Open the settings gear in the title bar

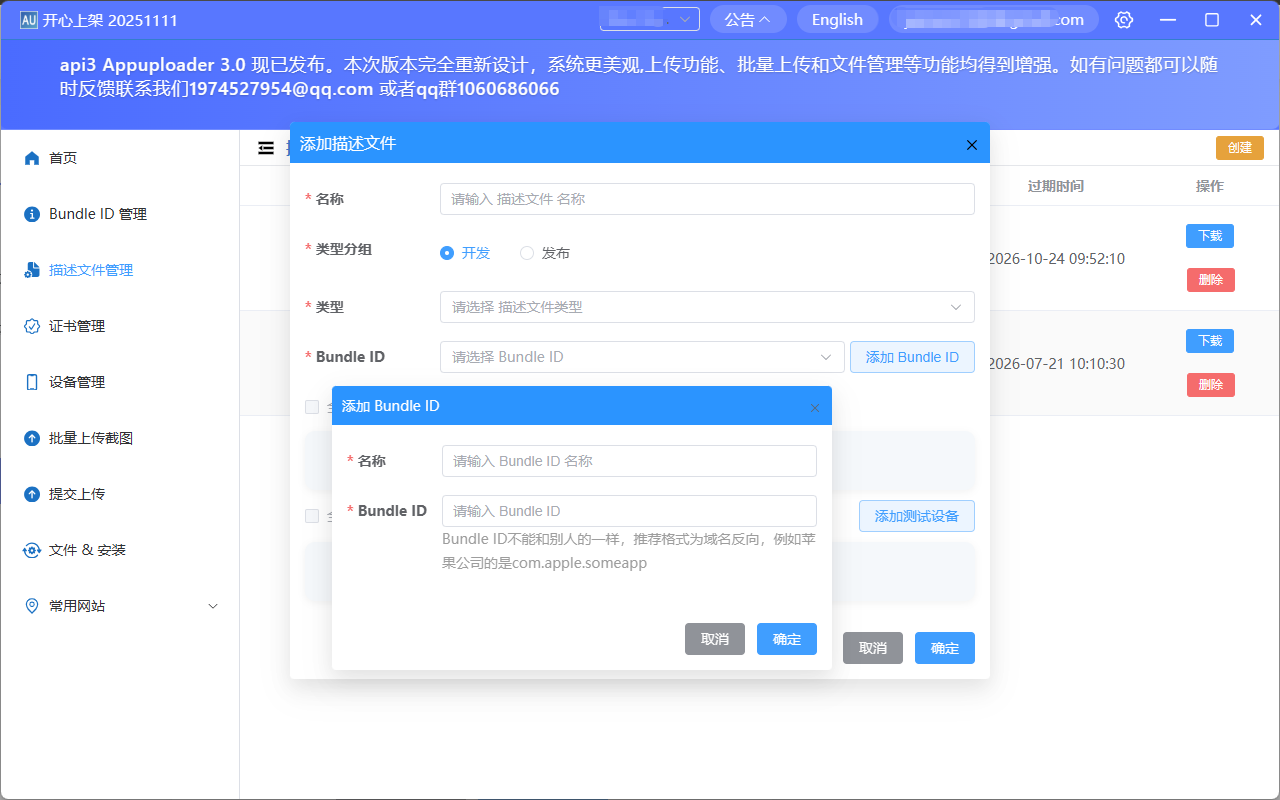pos(1123,19)
